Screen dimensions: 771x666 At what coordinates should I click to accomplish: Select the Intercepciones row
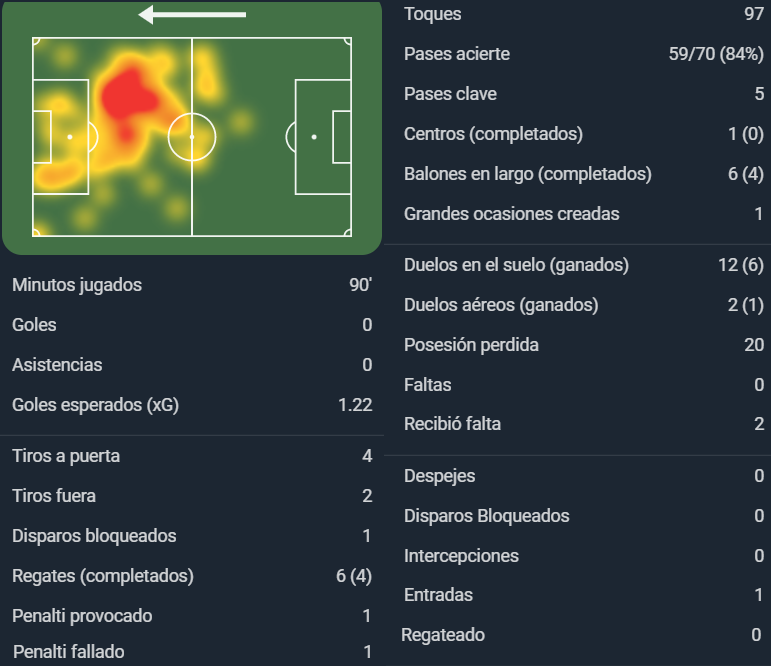pyautogui.click(x=584, y=556)
